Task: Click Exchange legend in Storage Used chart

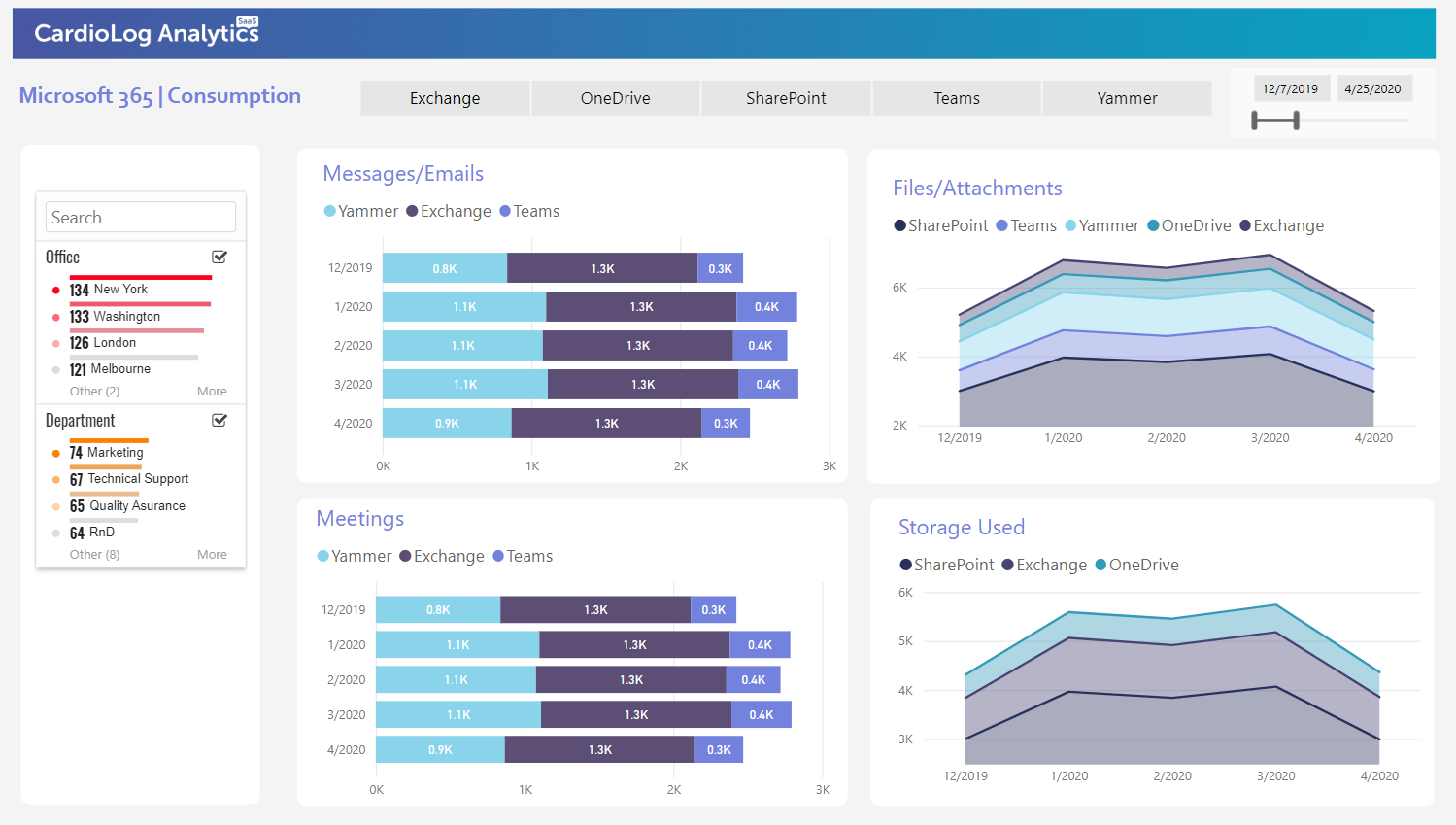Action: coord(1044,565)
